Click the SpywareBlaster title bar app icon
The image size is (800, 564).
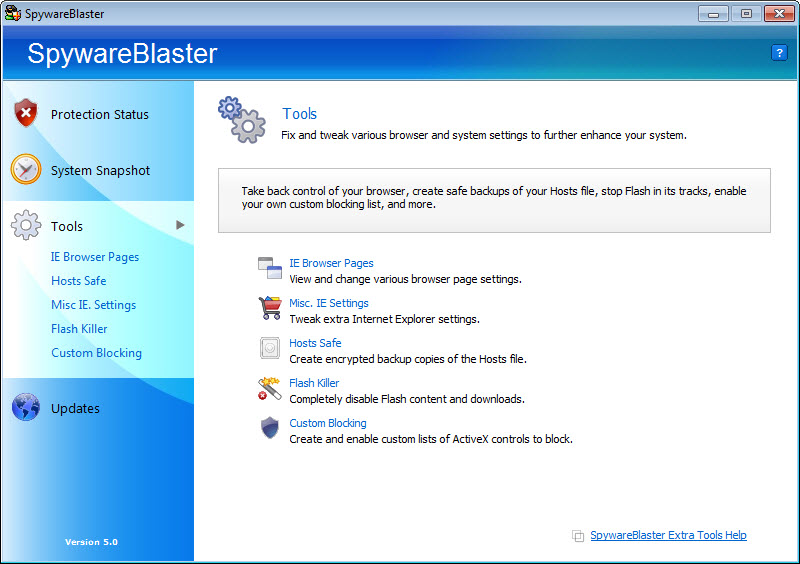[x=13, y=13]
